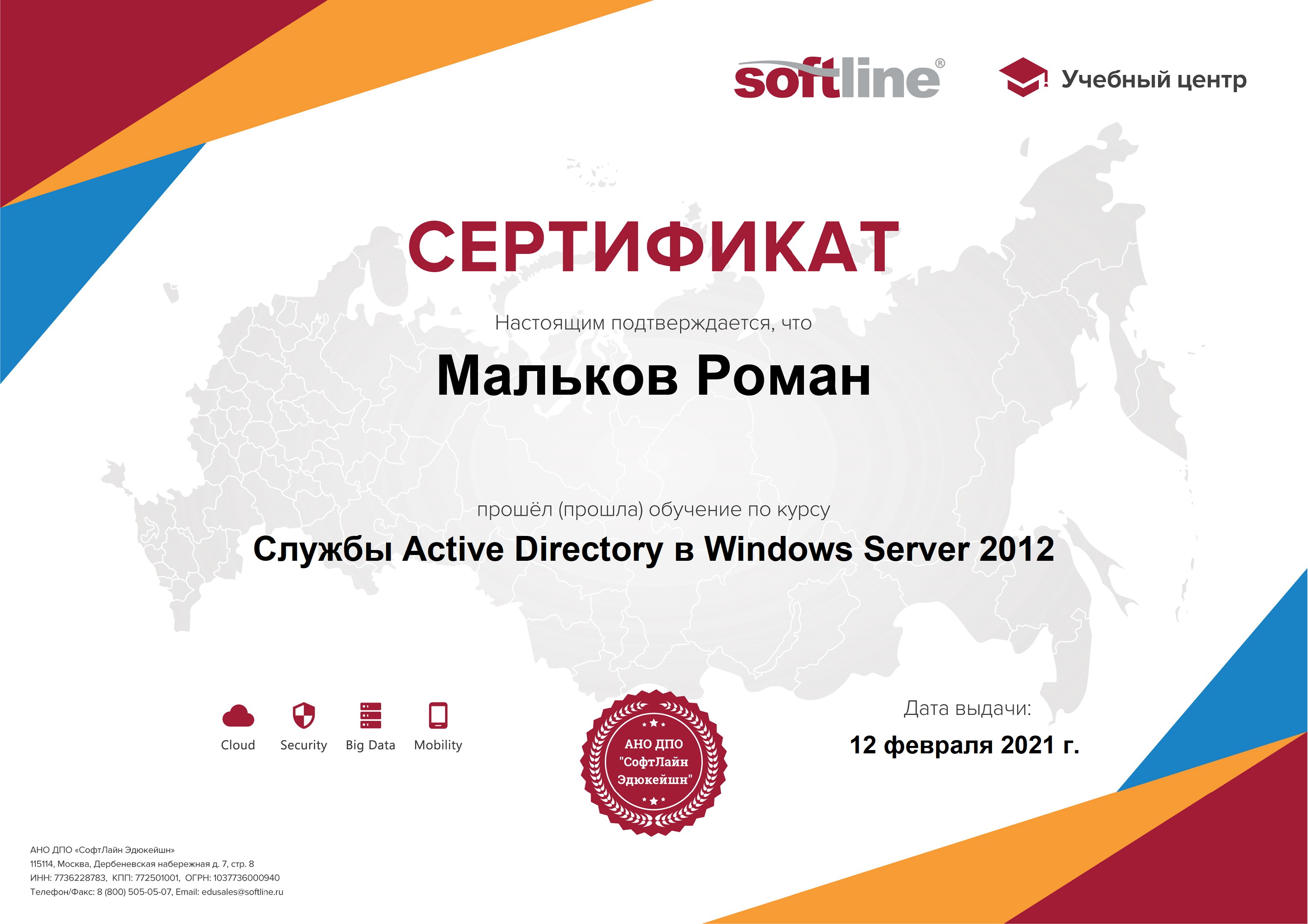
Task: Click the address line '115114, Москва'
Action: 142,864
